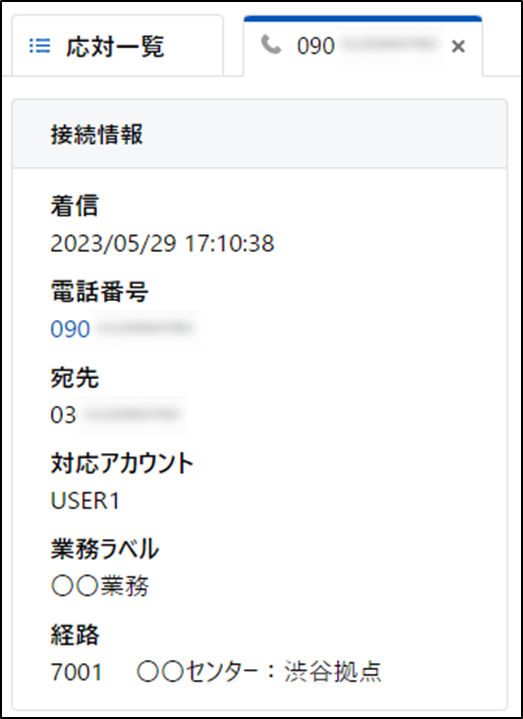Click the 着信 field label

tap(74, 206)
